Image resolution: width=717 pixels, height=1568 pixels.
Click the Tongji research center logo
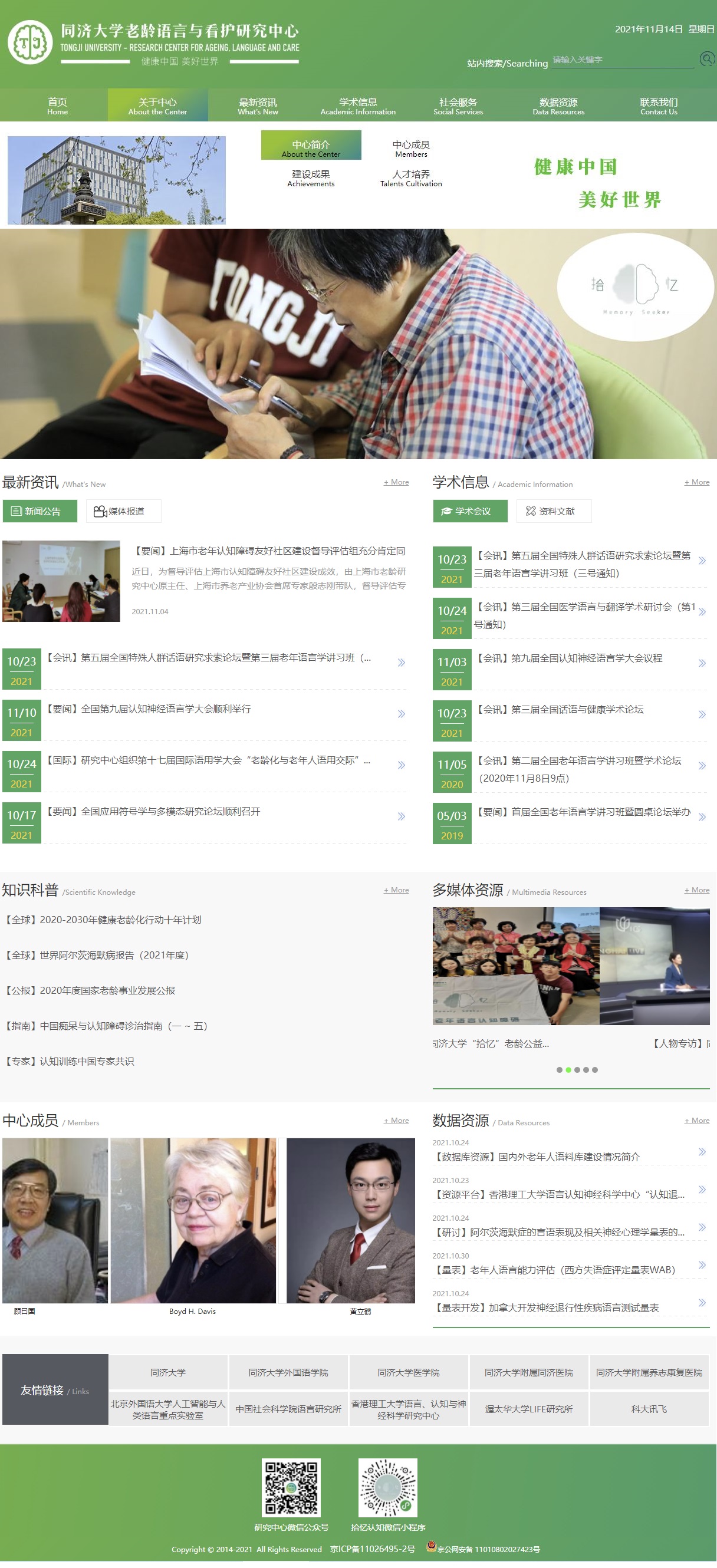pyautogui.click(x=30, y=42)
